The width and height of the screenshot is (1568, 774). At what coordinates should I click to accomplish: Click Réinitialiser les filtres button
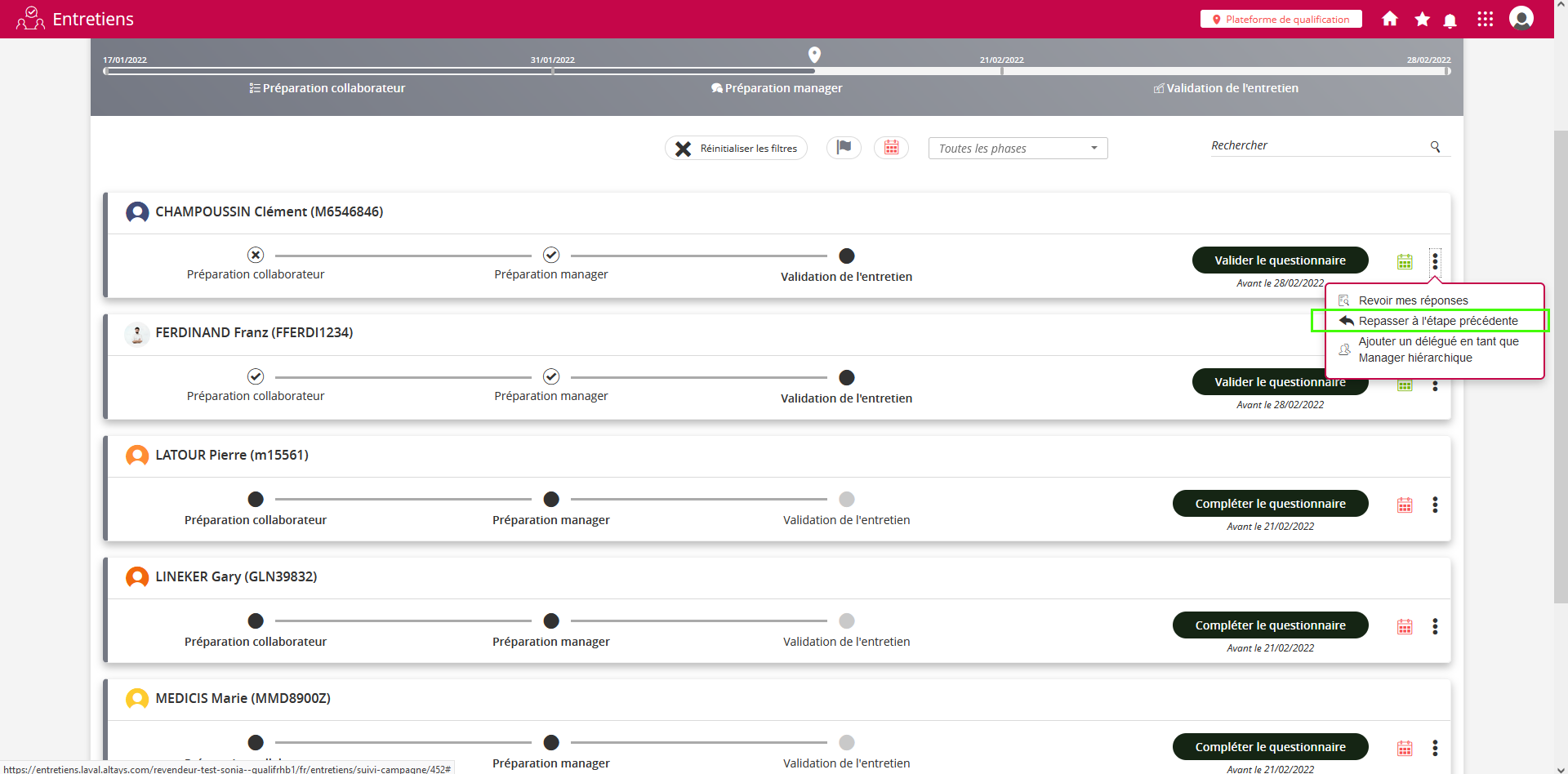pyautogui.click(x=736, y=149)
